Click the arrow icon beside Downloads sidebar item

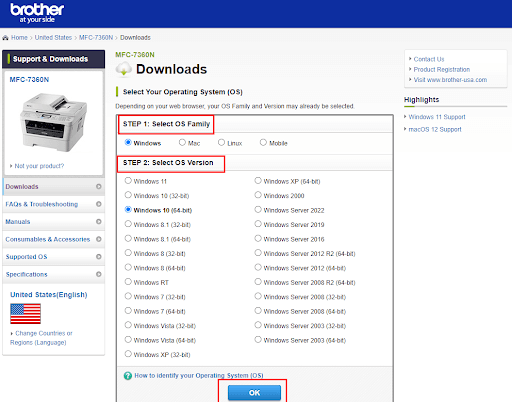pos(99,186)
